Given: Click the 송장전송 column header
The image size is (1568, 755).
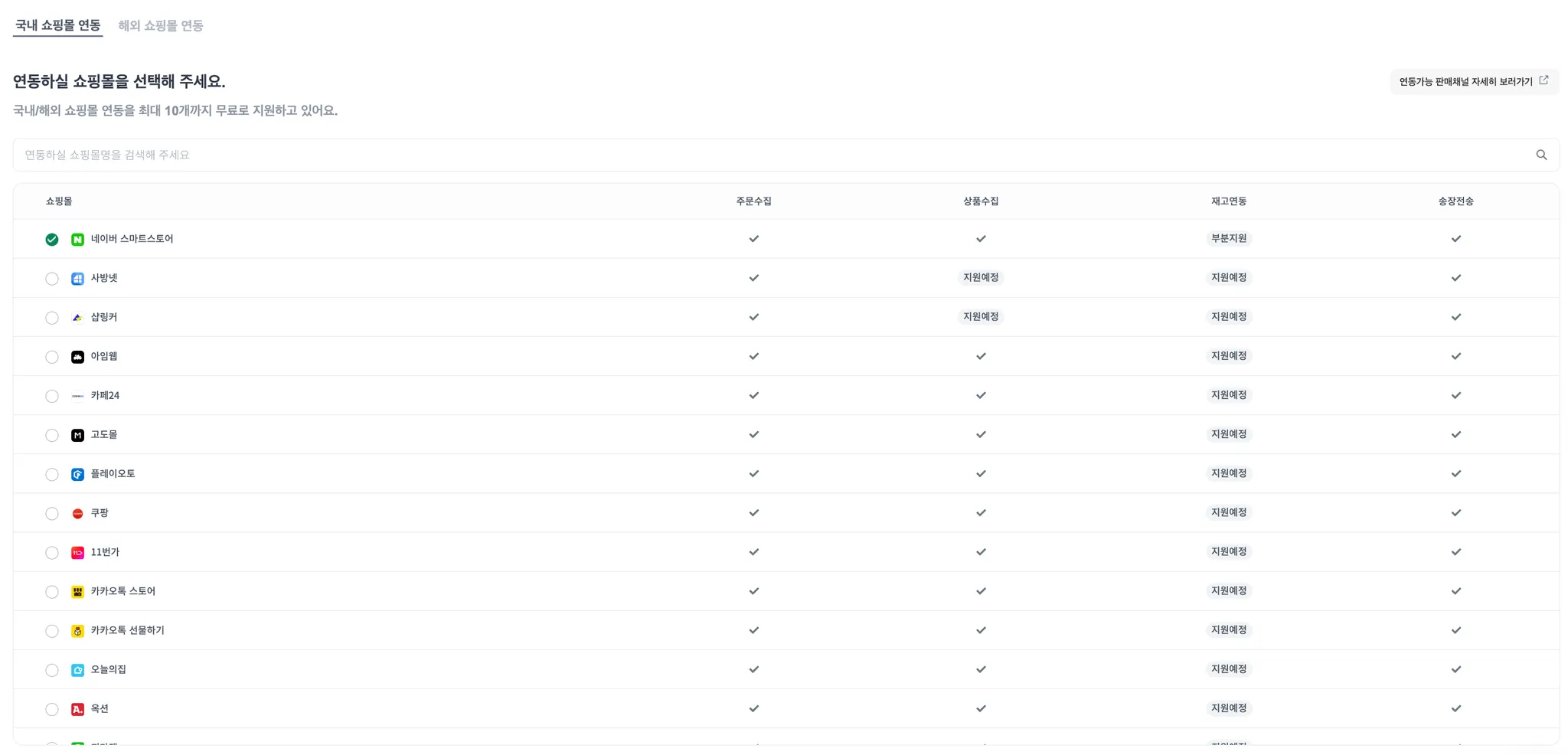Looking at the screenshot, I should point(1456,201).
